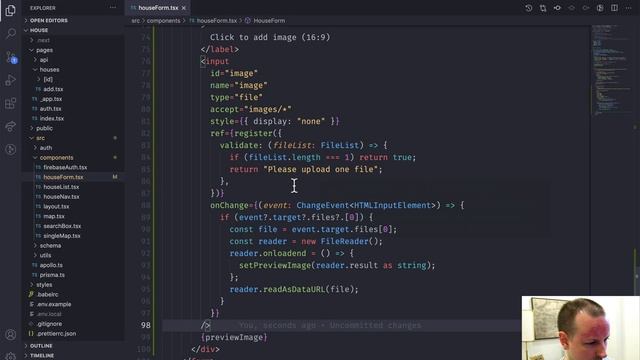
Task: Open .env.local file
Action: 49,314
